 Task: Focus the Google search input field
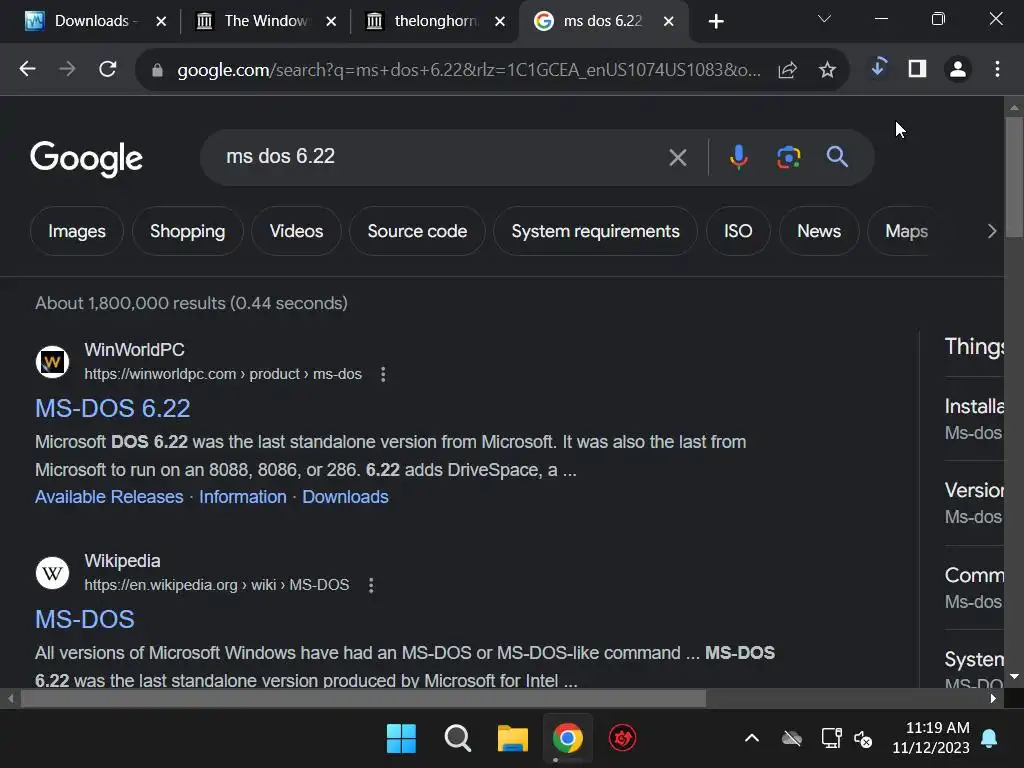[x=438, y=157]
